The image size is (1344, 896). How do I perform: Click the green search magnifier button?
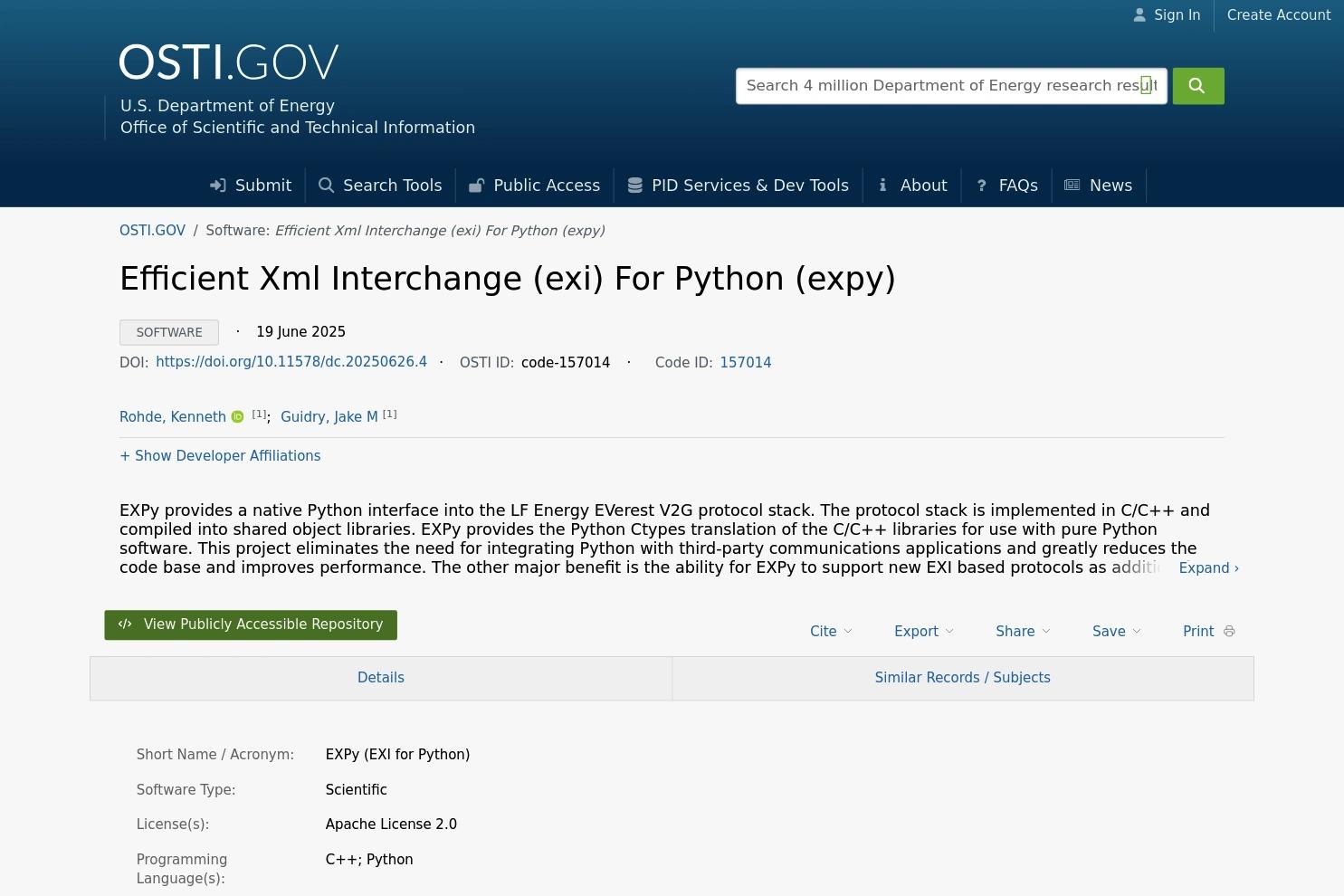pos(1198,86)
